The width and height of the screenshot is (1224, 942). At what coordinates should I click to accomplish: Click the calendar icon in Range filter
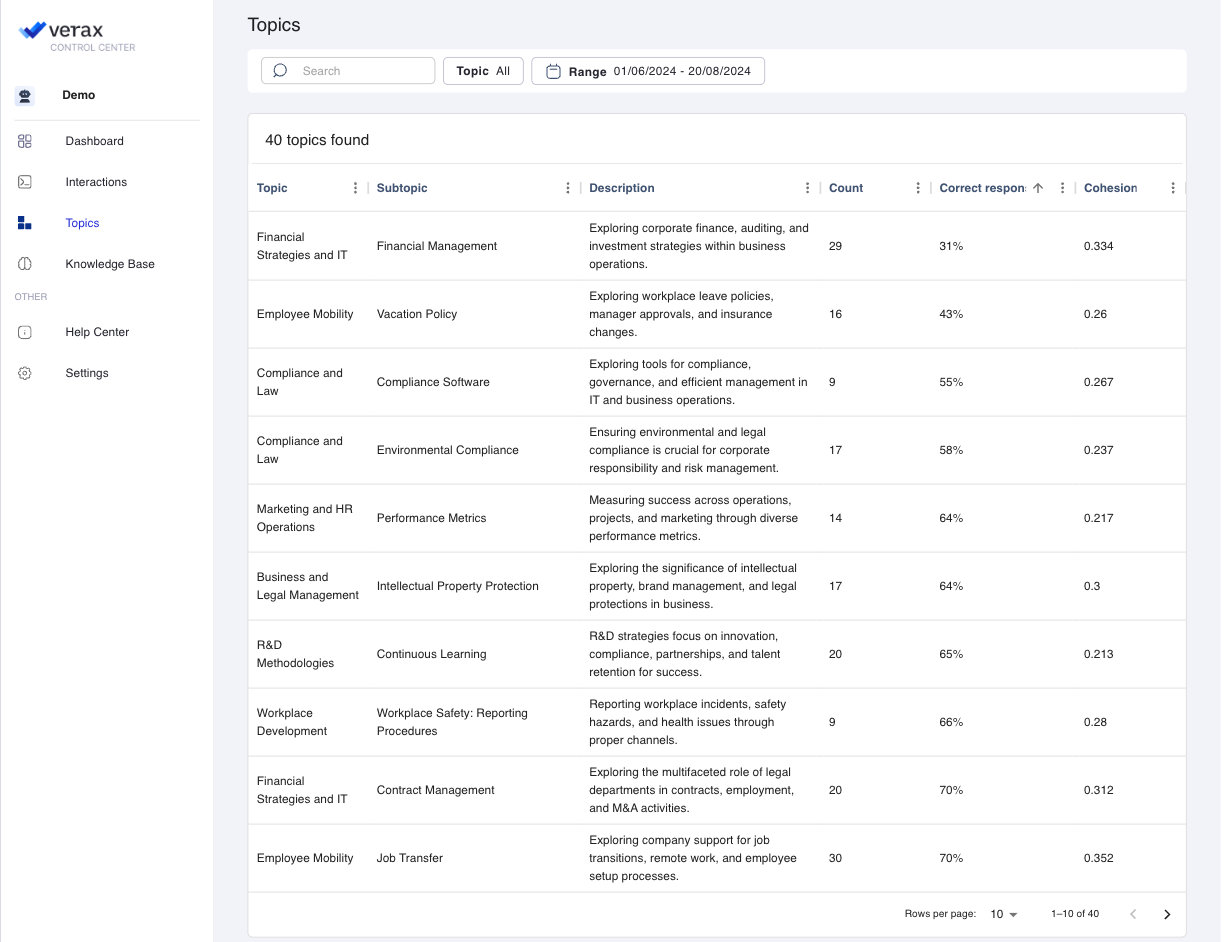pyautogui.click(x=553, y=71)
